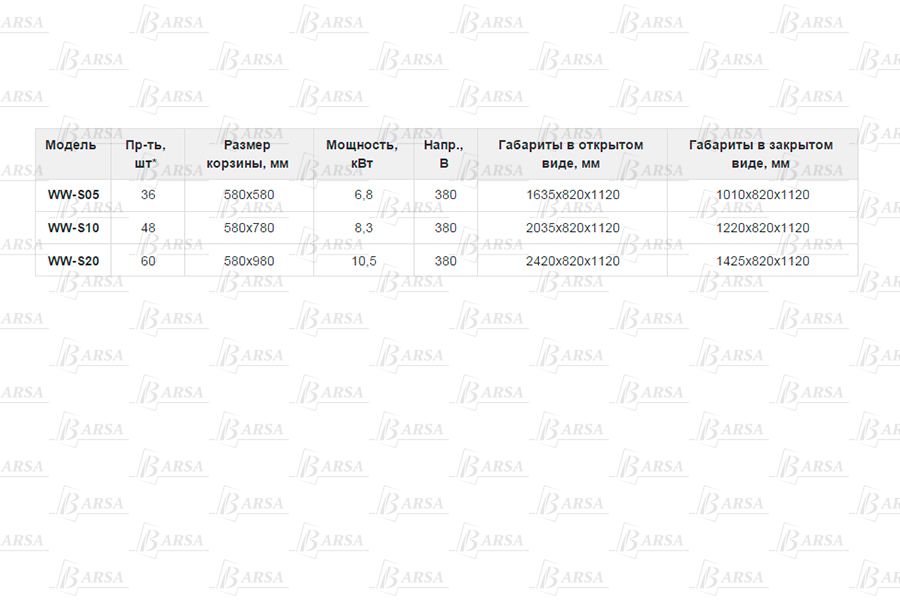Click the 10,5 power value cell
The image size is (900, 600).
(363, 261)
